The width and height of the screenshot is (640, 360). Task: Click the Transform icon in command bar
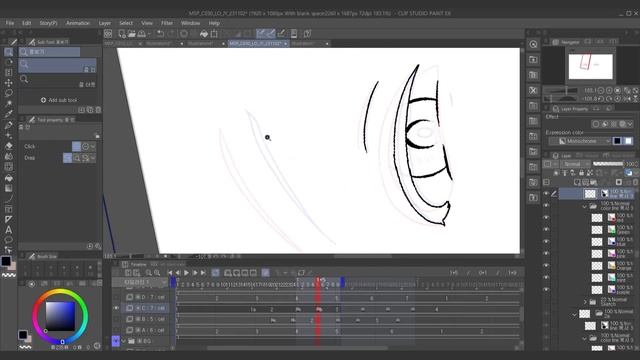(x=214, y=34)
